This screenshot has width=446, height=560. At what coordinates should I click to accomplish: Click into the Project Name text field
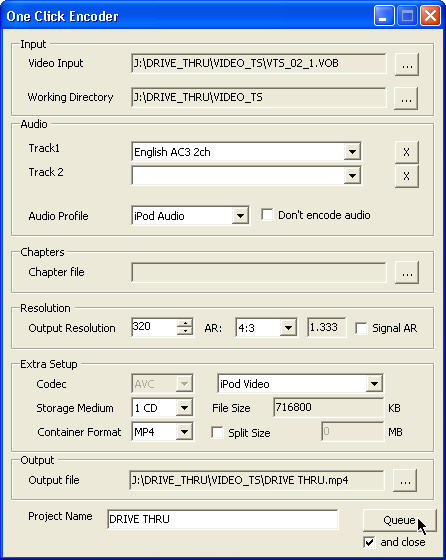tap(222, 519)
